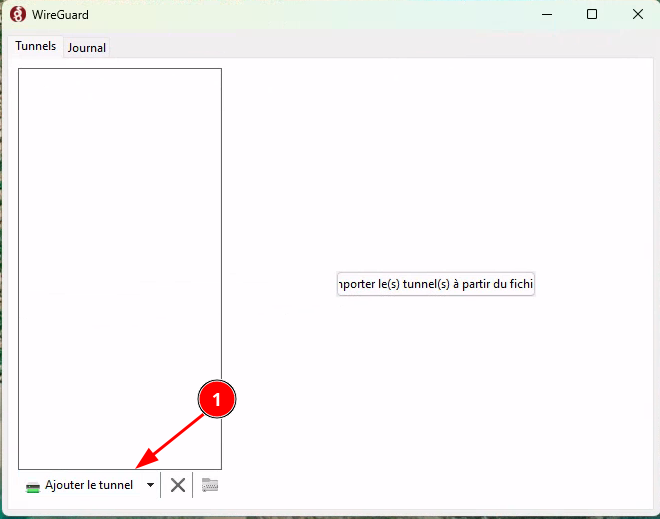Maximize the WireGuard window
This screenshot has width=660, height=519.
point(592,14)
